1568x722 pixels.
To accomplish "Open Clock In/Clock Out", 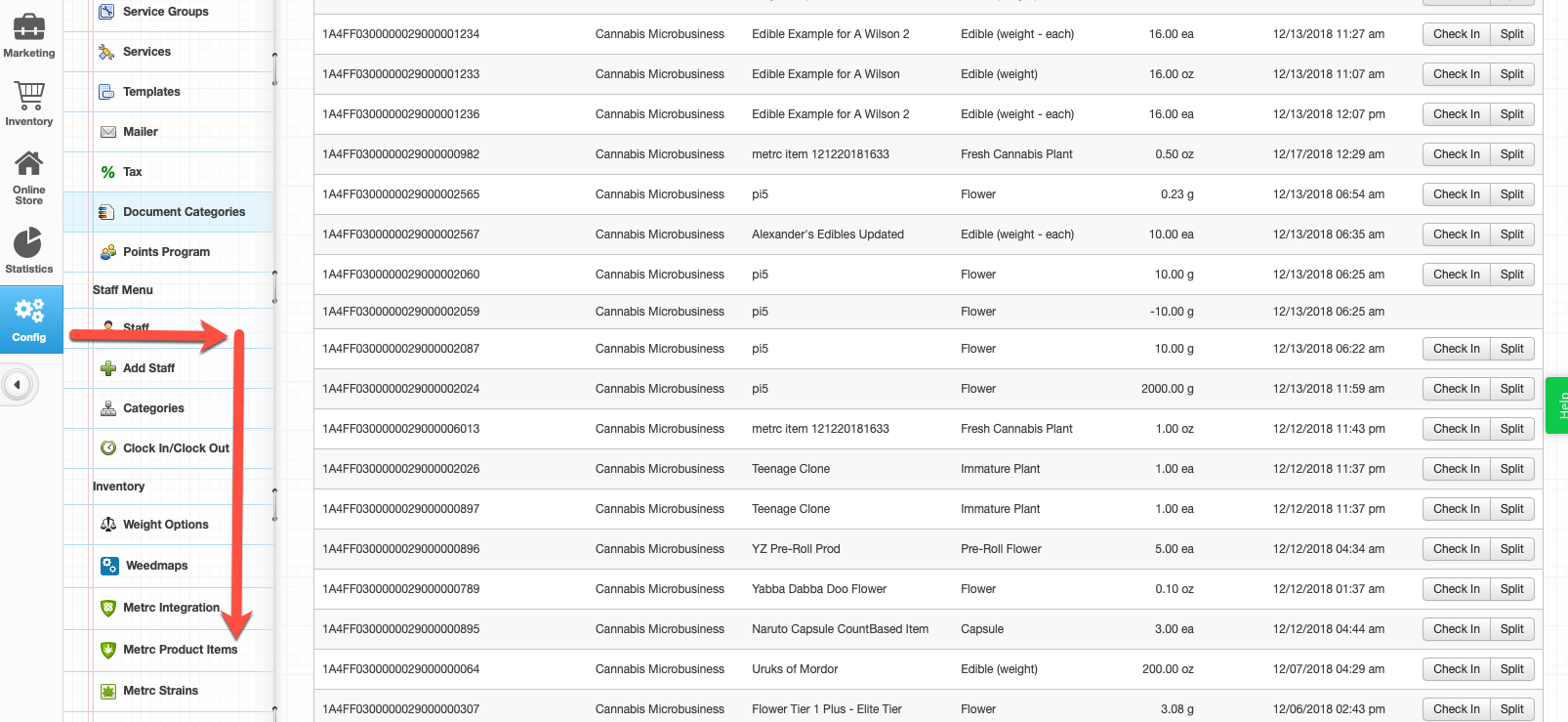I will point(175,447).
